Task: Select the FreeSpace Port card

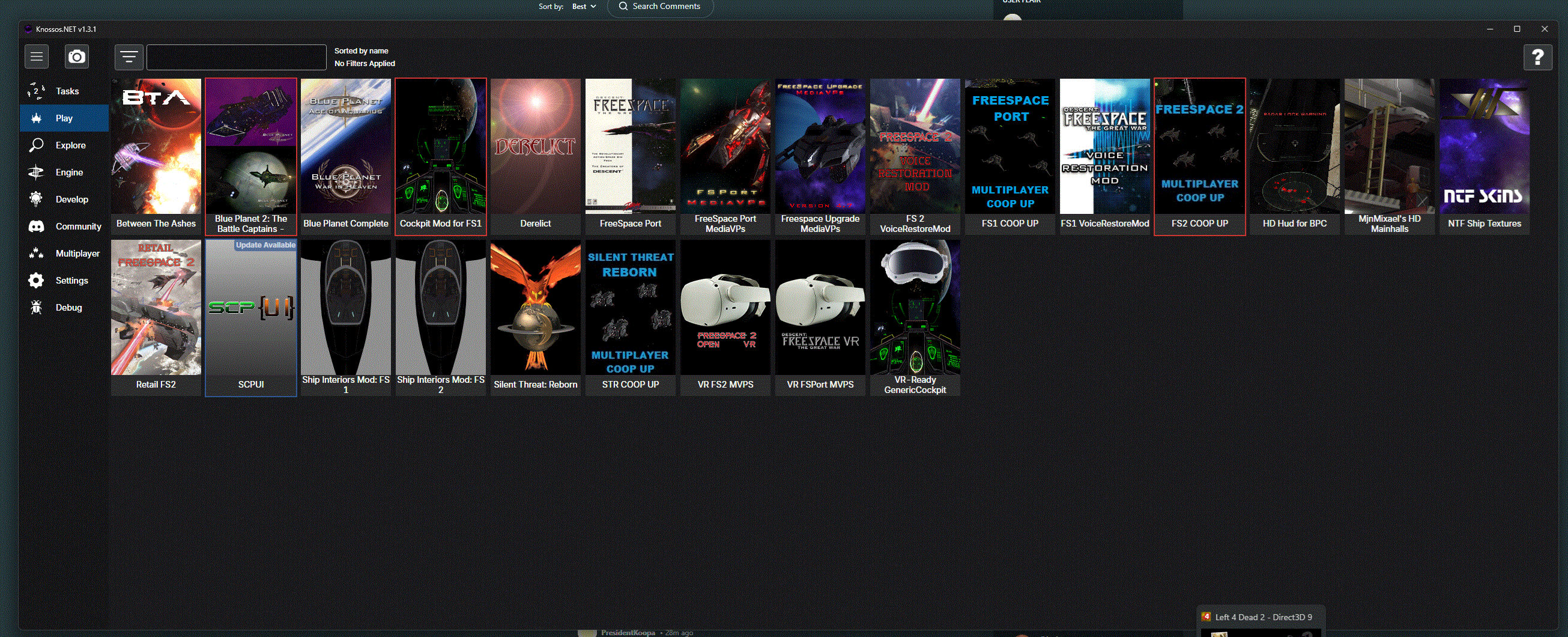Action: [x=631, y=156]
